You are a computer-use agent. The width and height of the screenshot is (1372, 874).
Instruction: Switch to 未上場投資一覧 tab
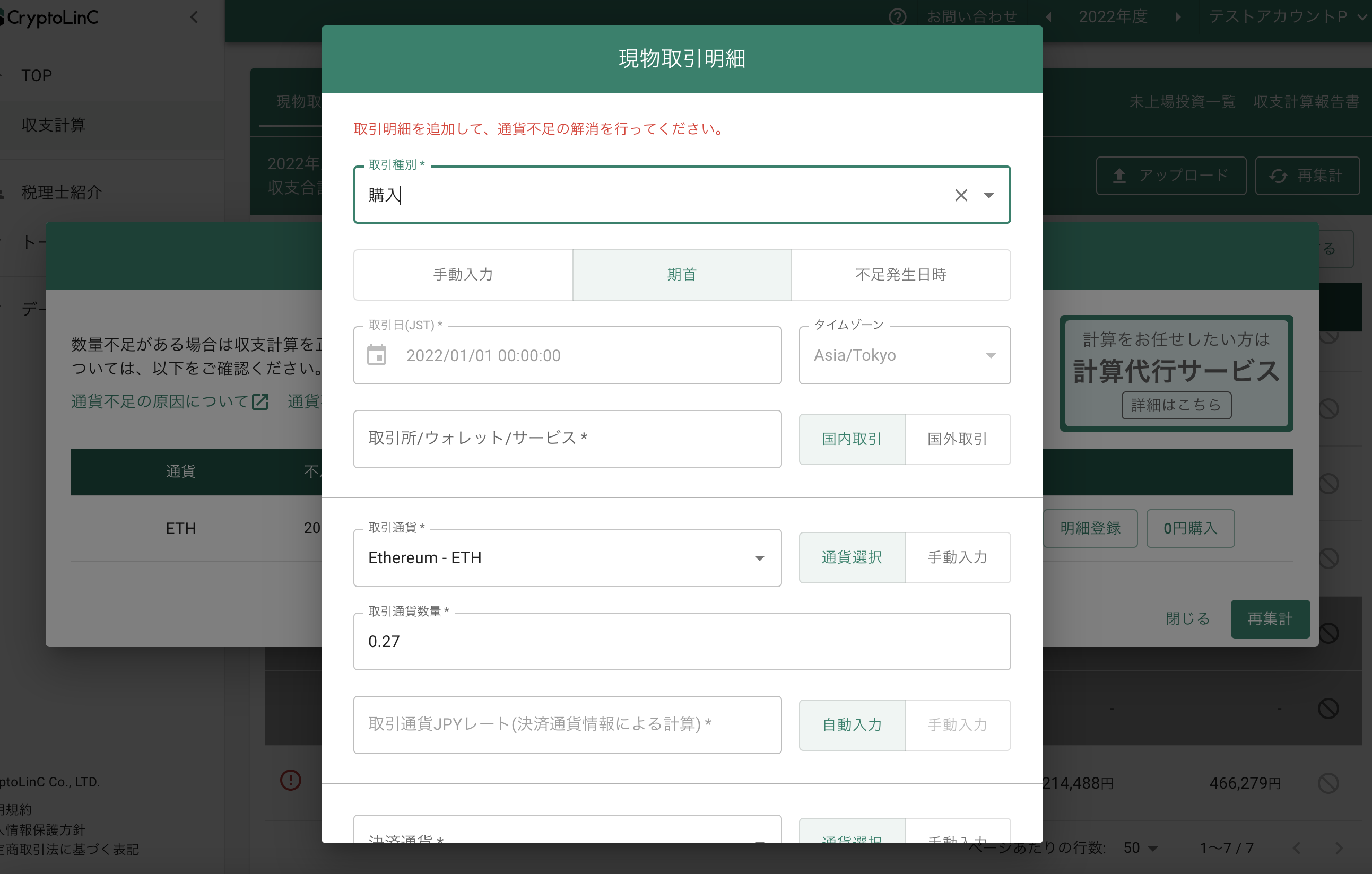tap(1182, 102)
